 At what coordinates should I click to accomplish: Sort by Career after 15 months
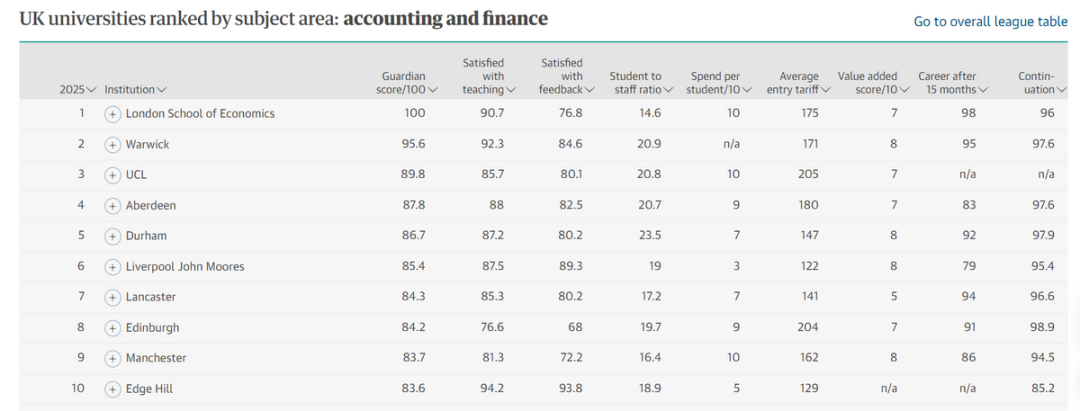coord(953,83)
